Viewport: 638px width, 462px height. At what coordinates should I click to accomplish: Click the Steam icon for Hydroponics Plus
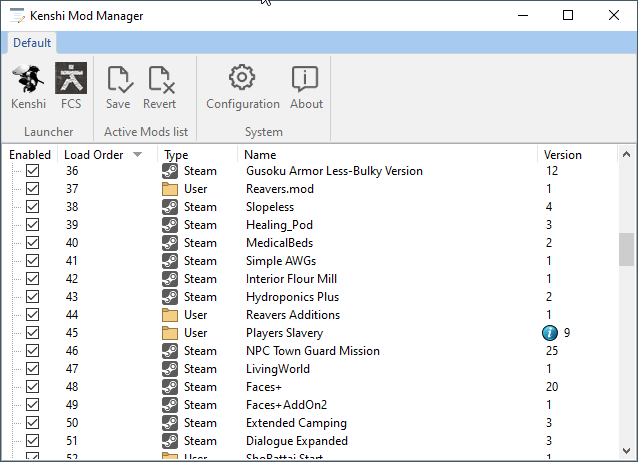pos(170,297)
